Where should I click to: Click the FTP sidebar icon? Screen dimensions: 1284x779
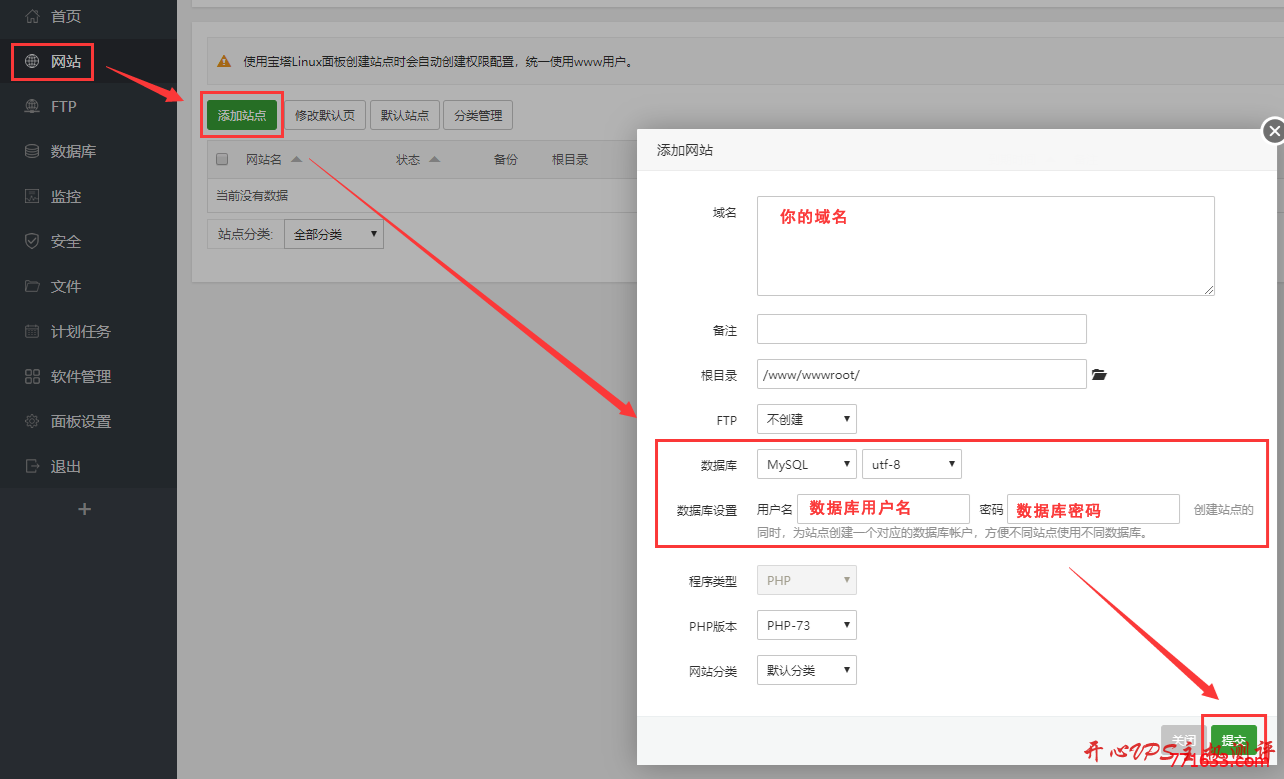32,107
